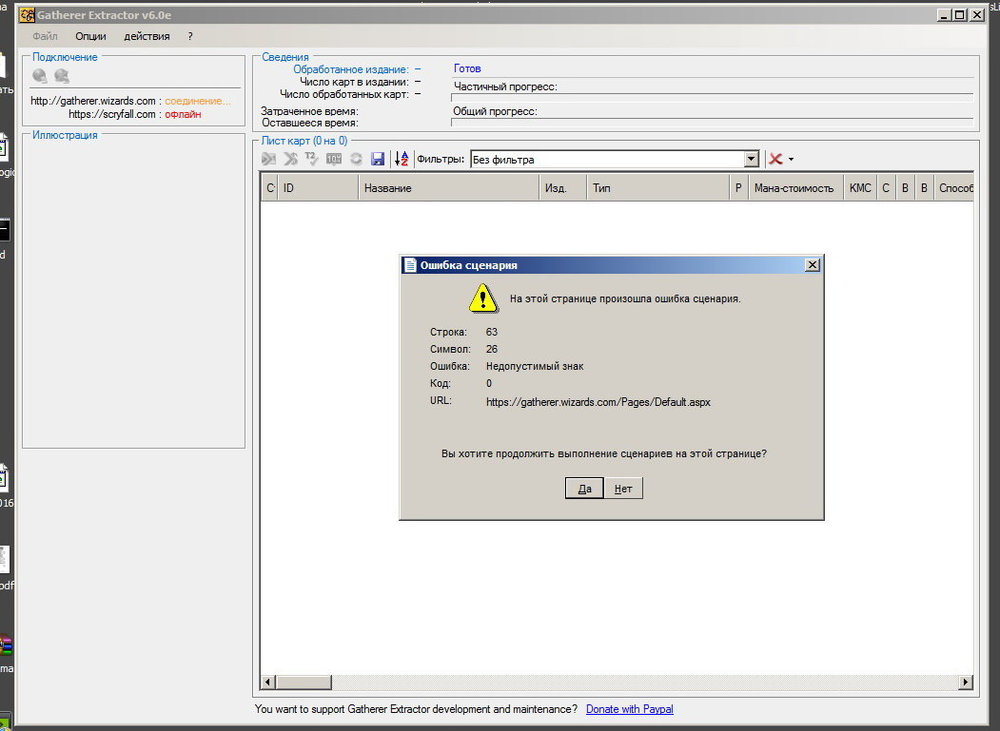This screenshot has width=1000, height=731.
Task: Click the A-Z sort icon
Action: tap(402, 159)
